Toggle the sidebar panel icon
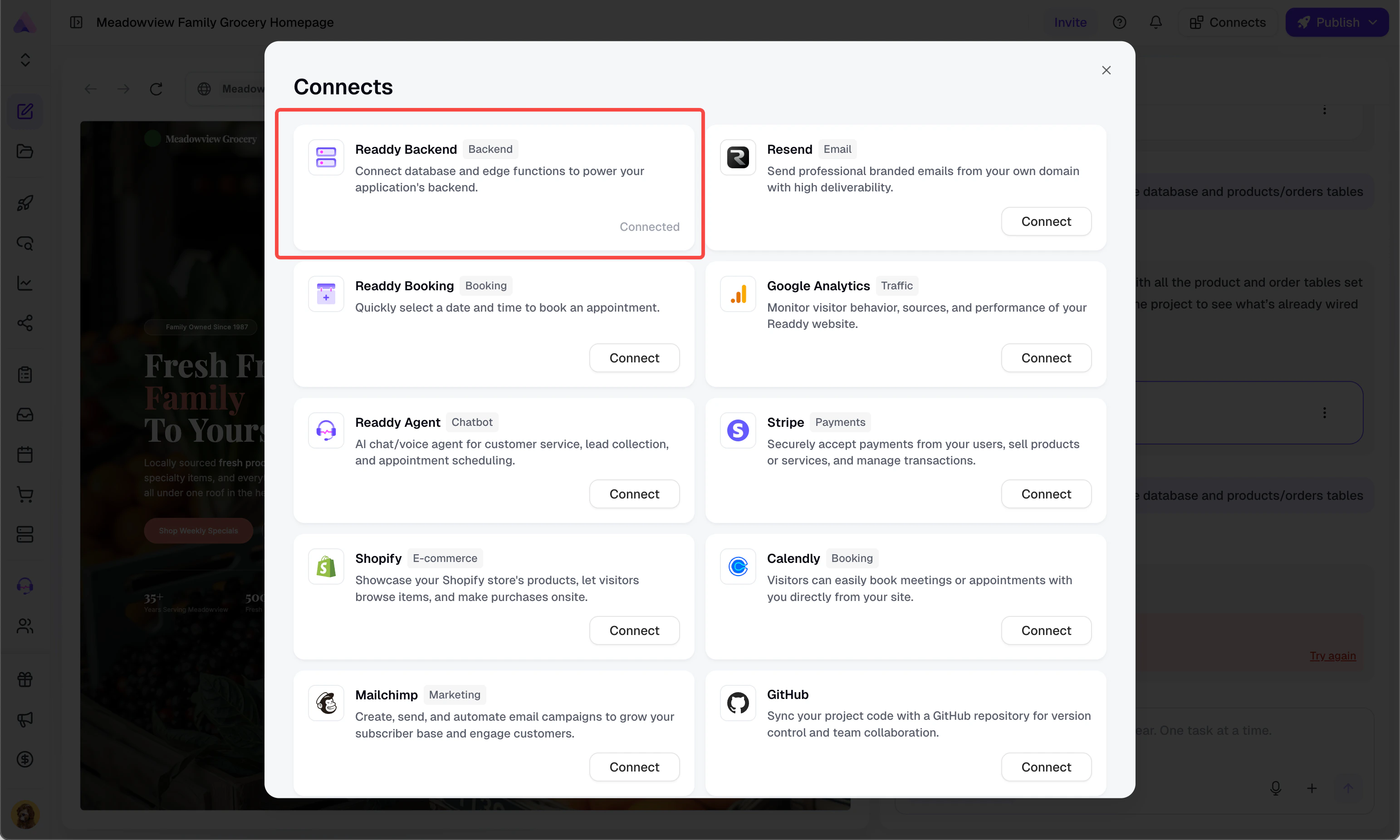 tap(76, 23)
